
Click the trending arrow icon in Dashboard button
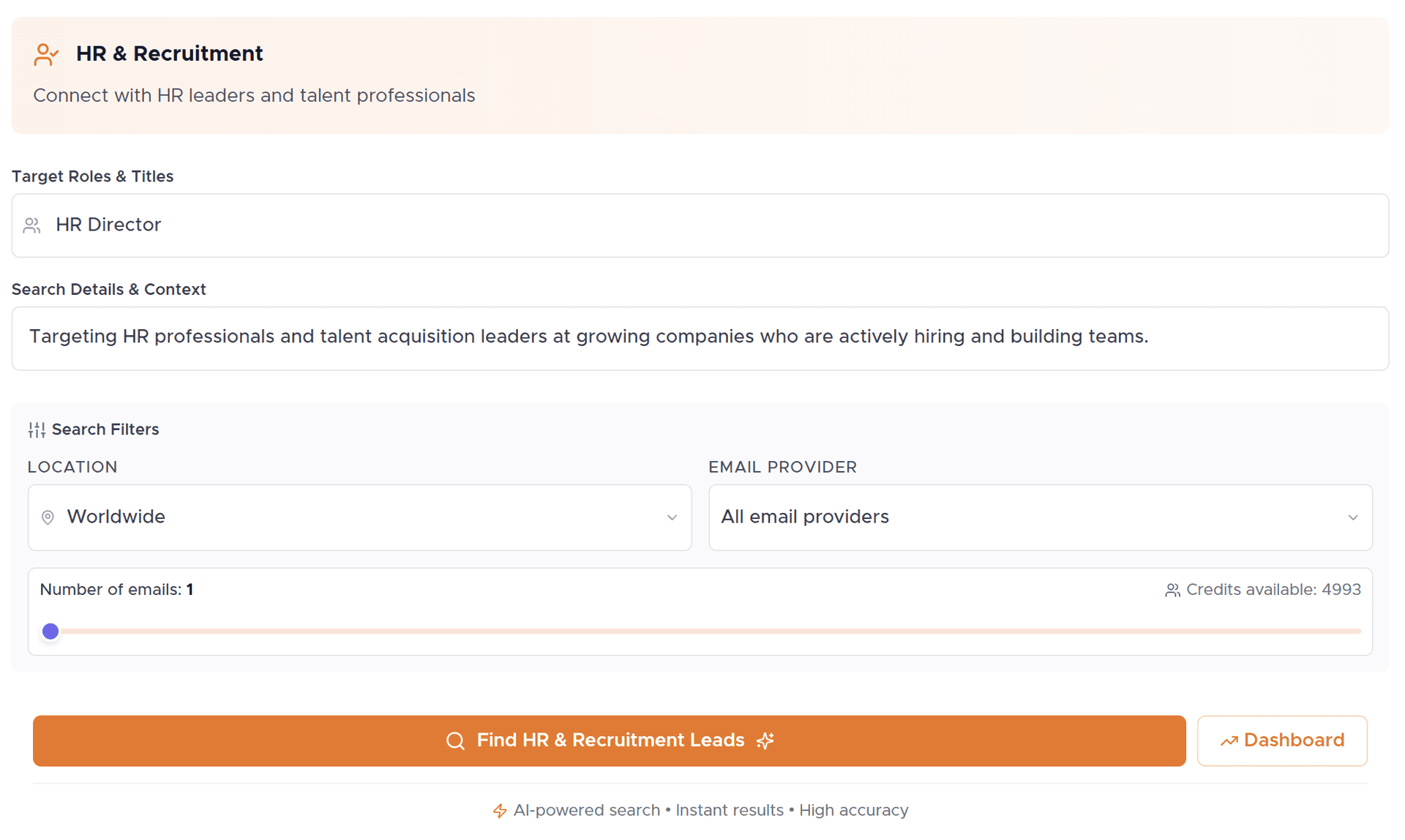pyautogui.click(x=1230, y=740)
